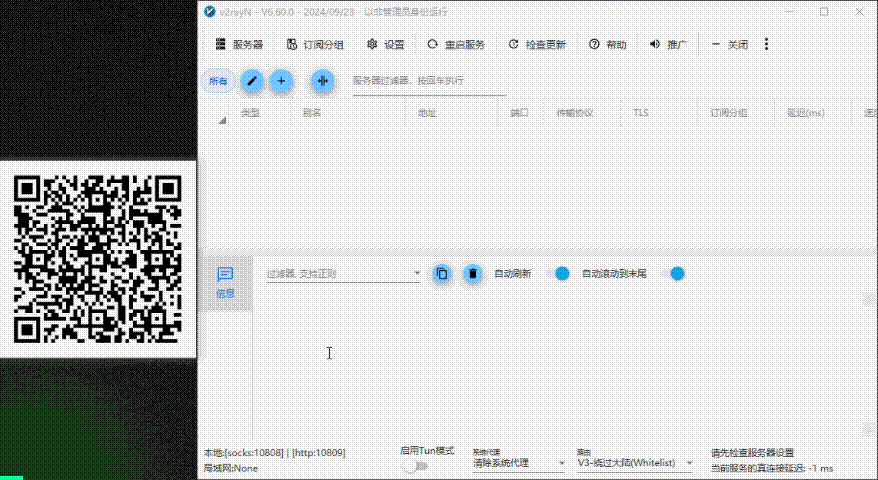This screenshot has height=480, width=878.
Task: Click the server list icon beside 服务器
Action: click(x=221, y=44)
